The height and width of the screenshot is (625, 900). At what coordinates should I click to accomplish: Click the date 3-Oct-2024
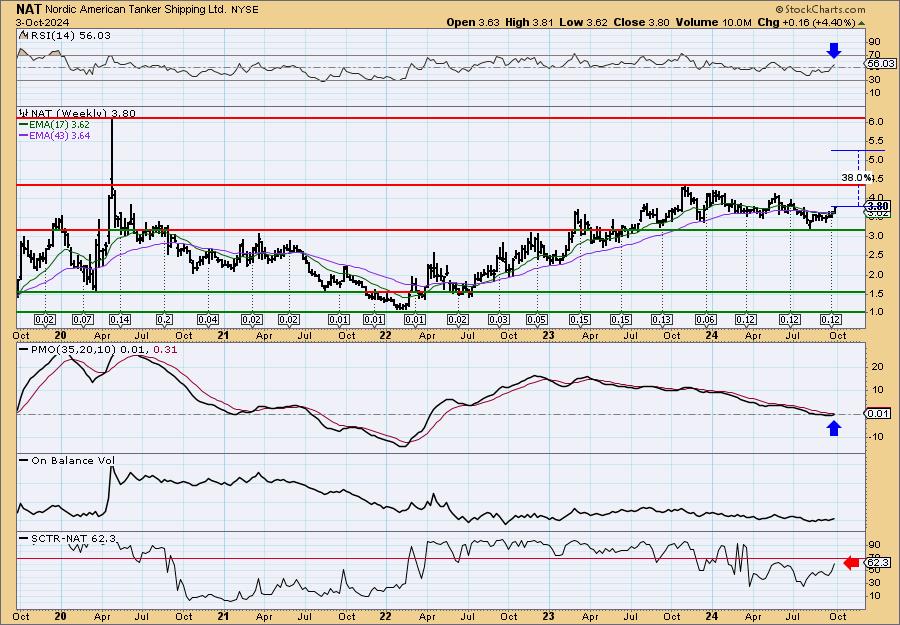(x=43, y=23)
